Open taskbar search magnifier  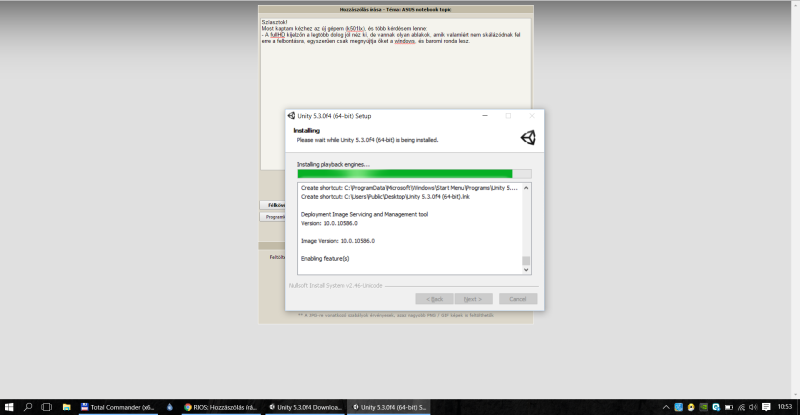coord(28,407)
